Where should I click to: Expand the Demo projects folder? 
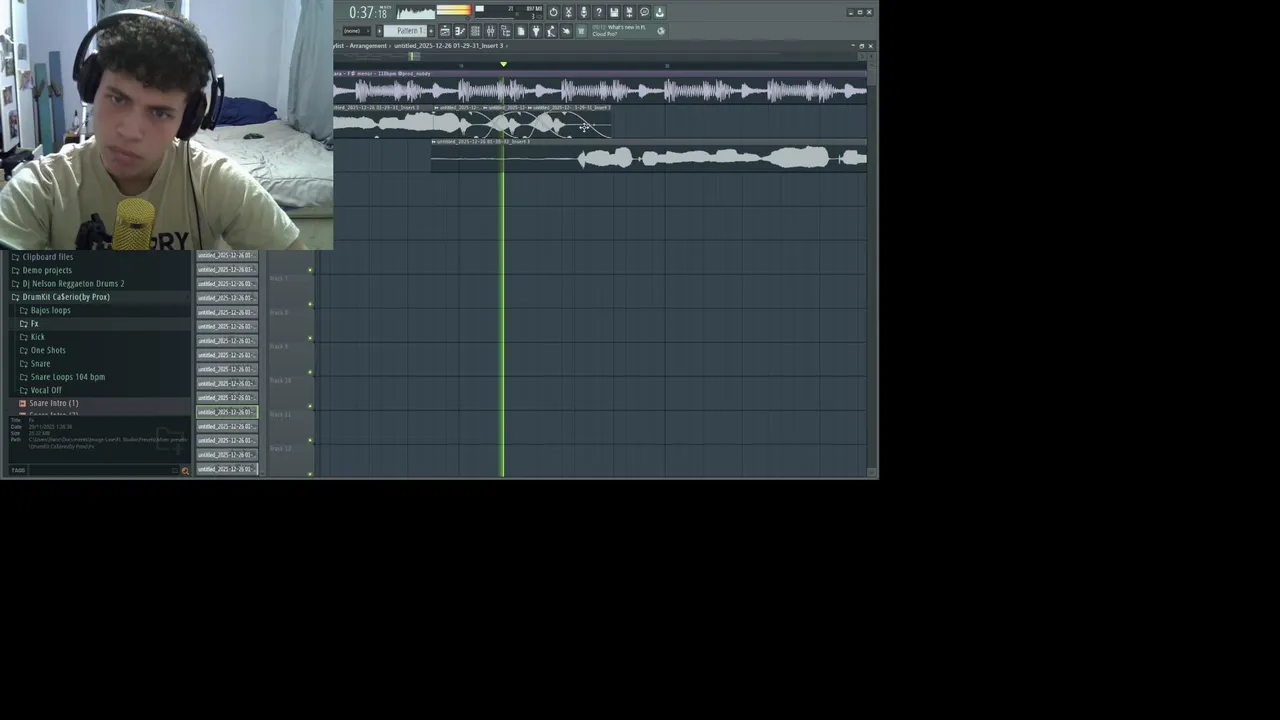coord(46,270)
